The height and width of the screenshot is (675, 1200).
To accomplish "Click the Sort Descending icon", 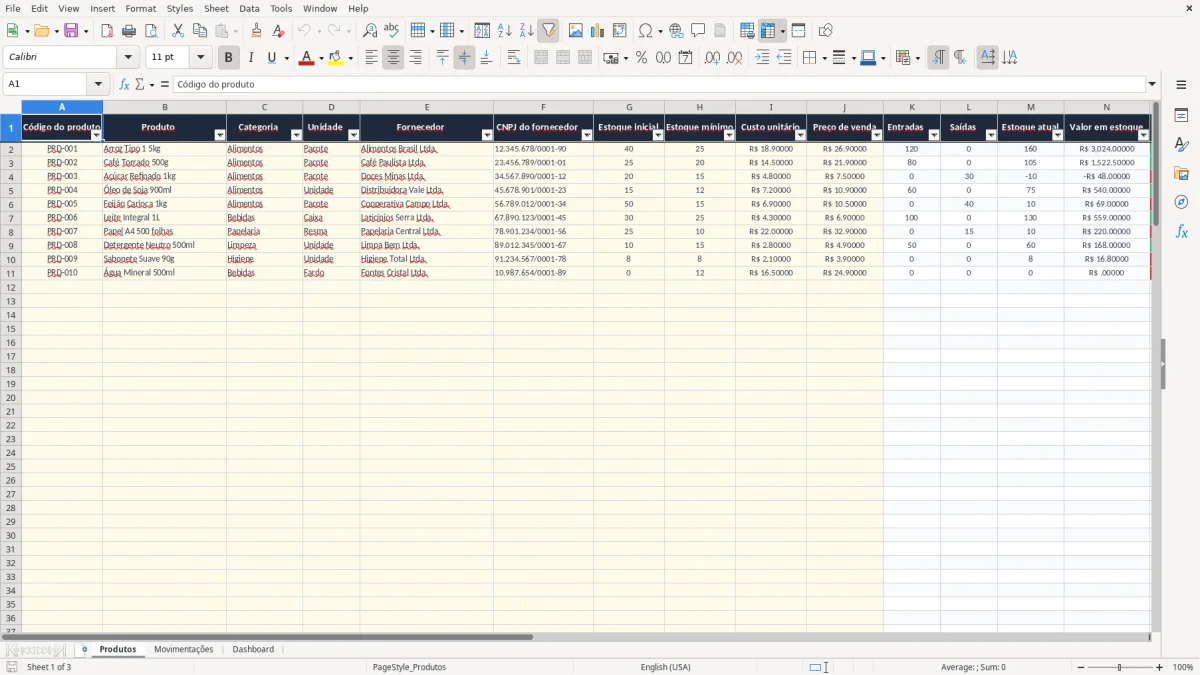I will 526,31.
